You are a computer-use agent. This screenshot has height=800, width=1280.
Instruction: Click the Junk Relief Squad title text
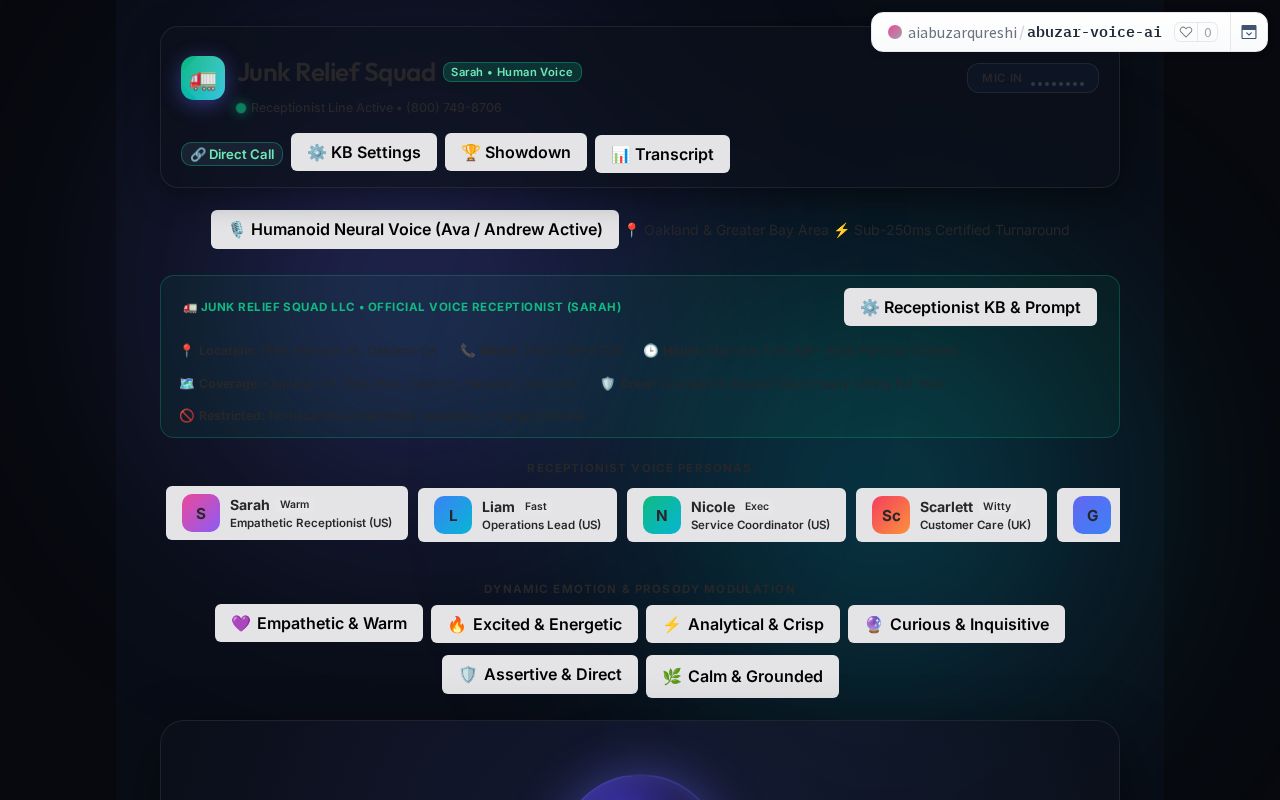coord(336,72)
